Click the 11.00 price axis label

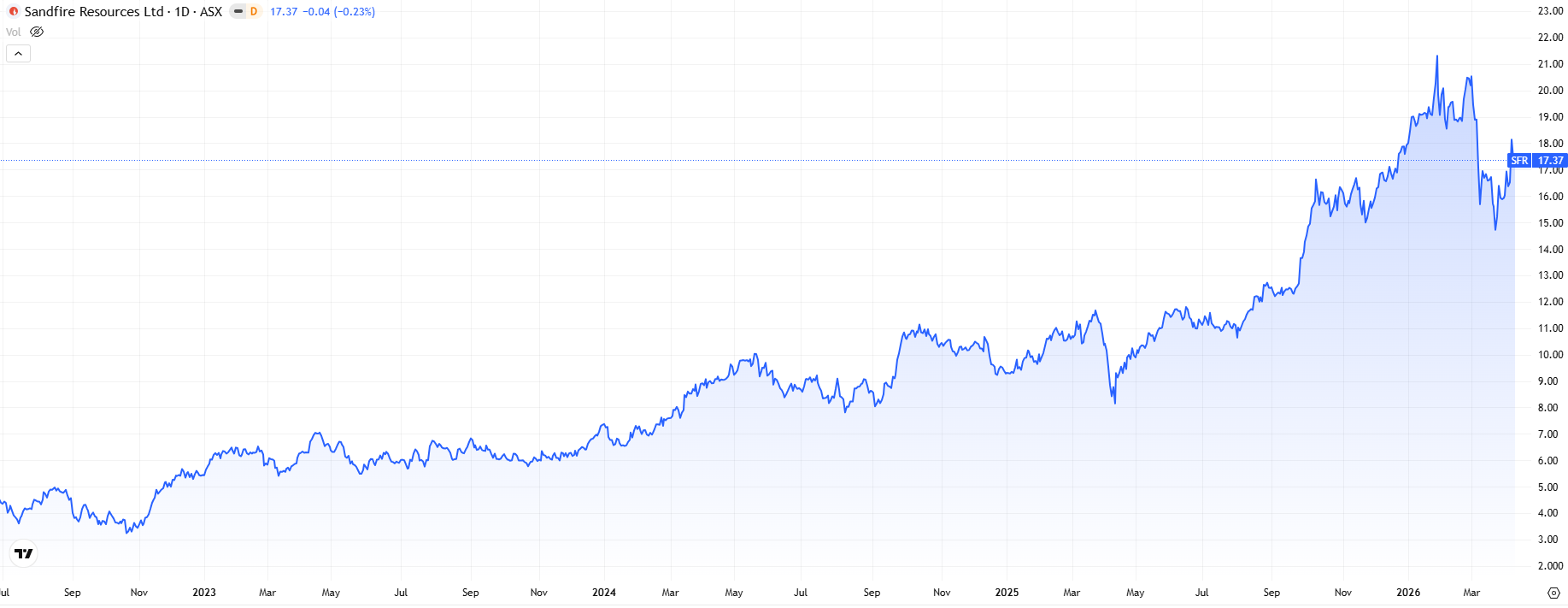(1550, 328)
